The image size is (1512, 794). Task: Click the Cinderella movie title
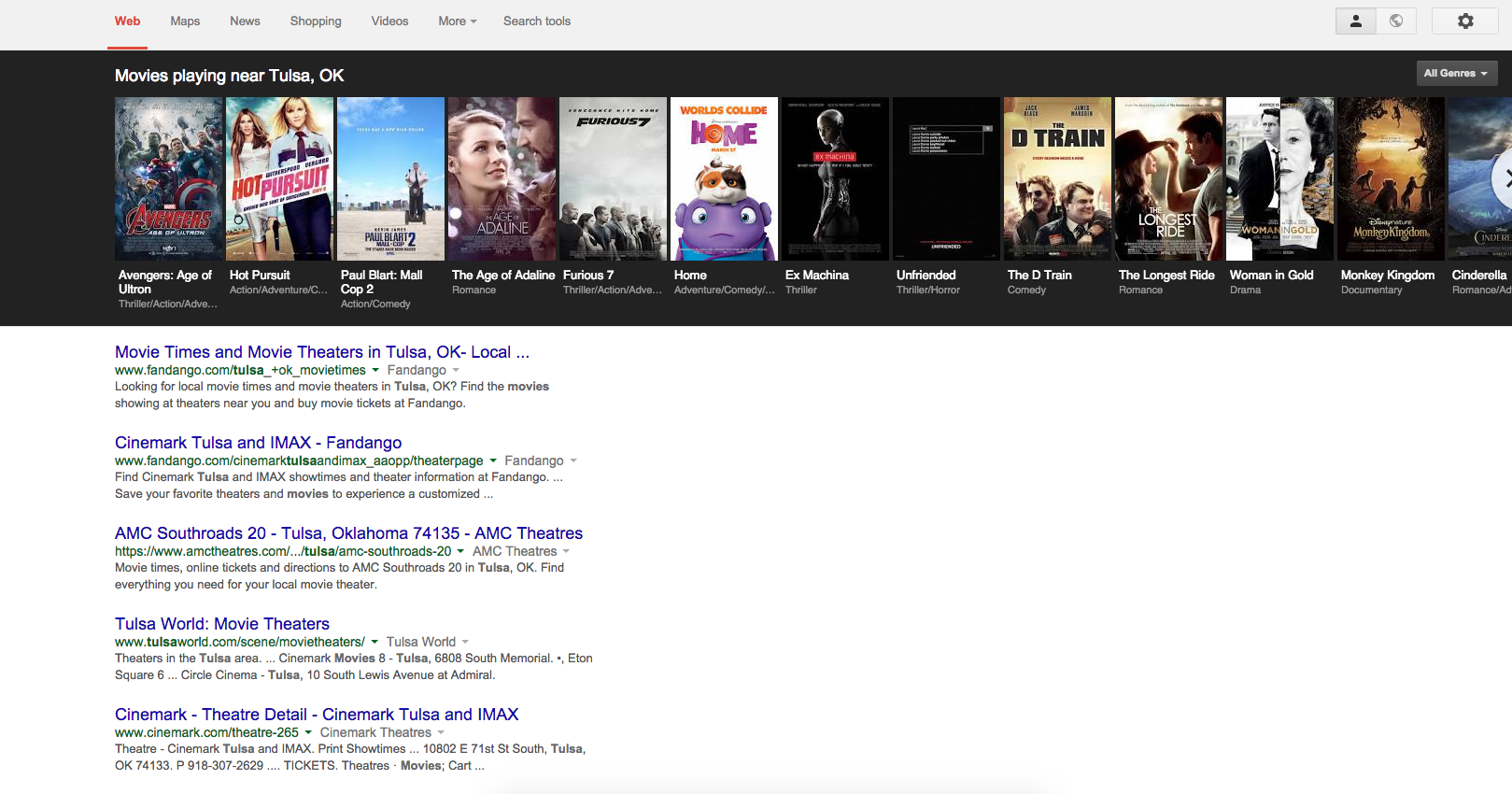click(x=1479, y=275)
